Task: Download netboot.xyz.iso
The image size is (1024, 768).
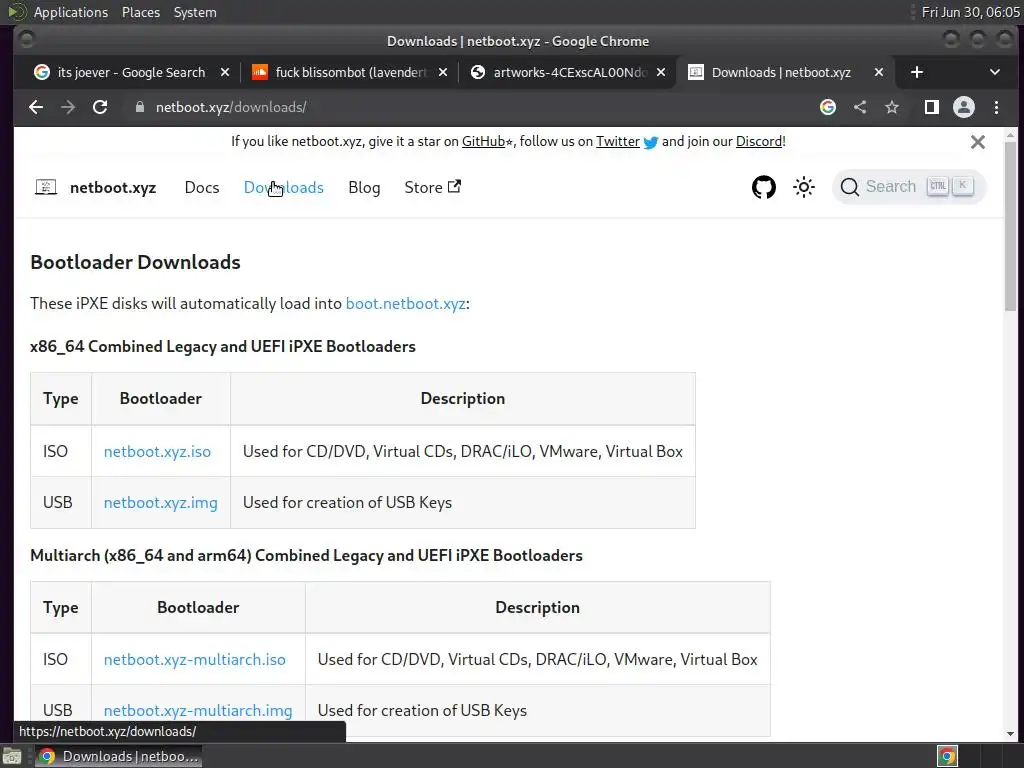Action: click(x=157, y=451)
